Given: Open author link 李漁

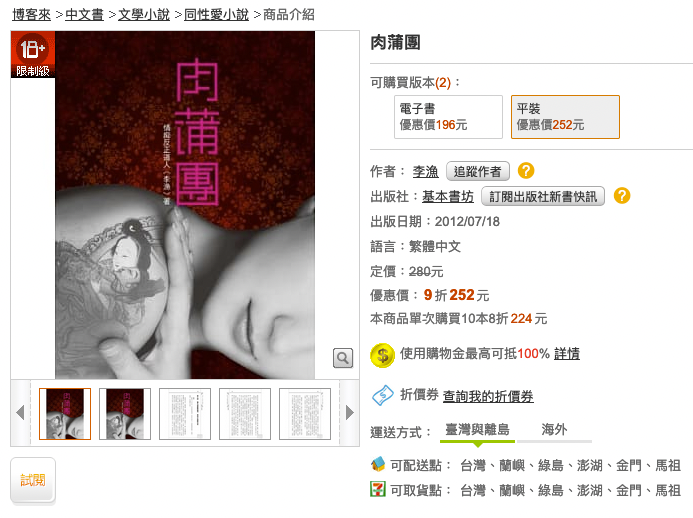Looking at the screenshot, I should (426, 171).
